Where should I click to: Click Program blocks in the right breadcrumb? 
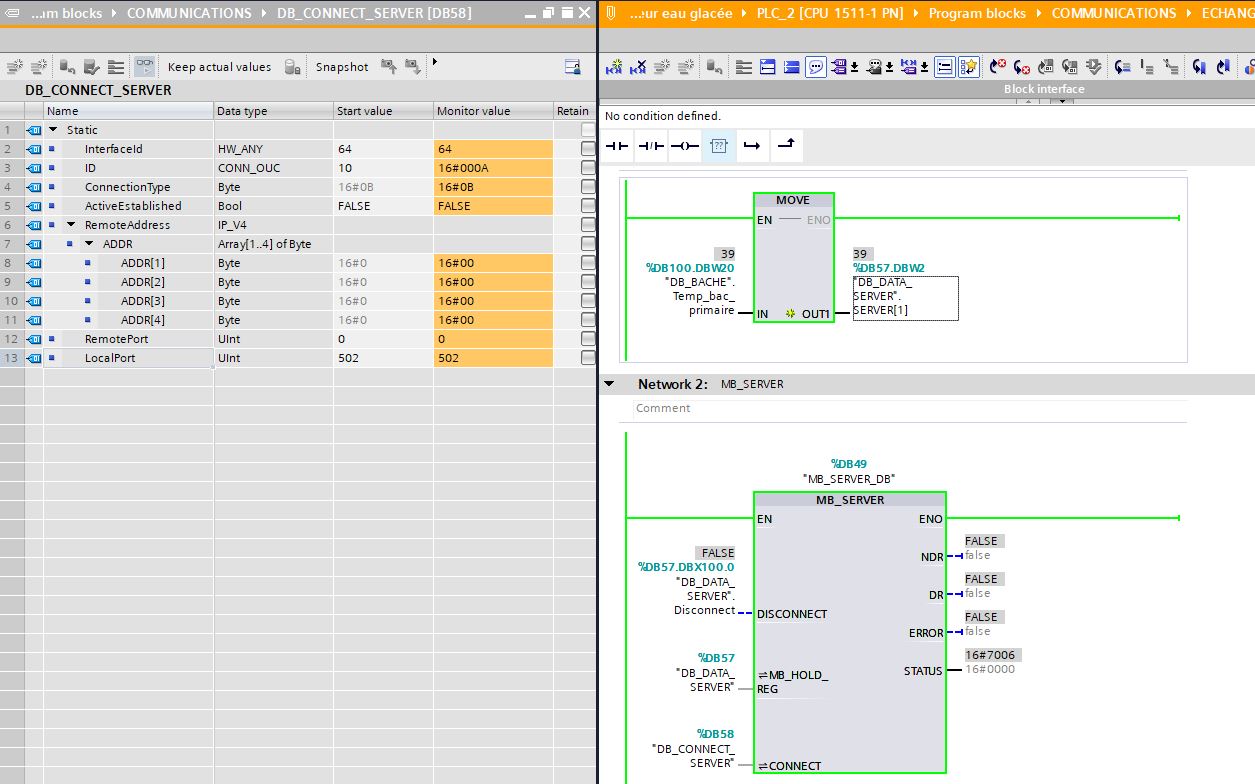click(977, 13)
